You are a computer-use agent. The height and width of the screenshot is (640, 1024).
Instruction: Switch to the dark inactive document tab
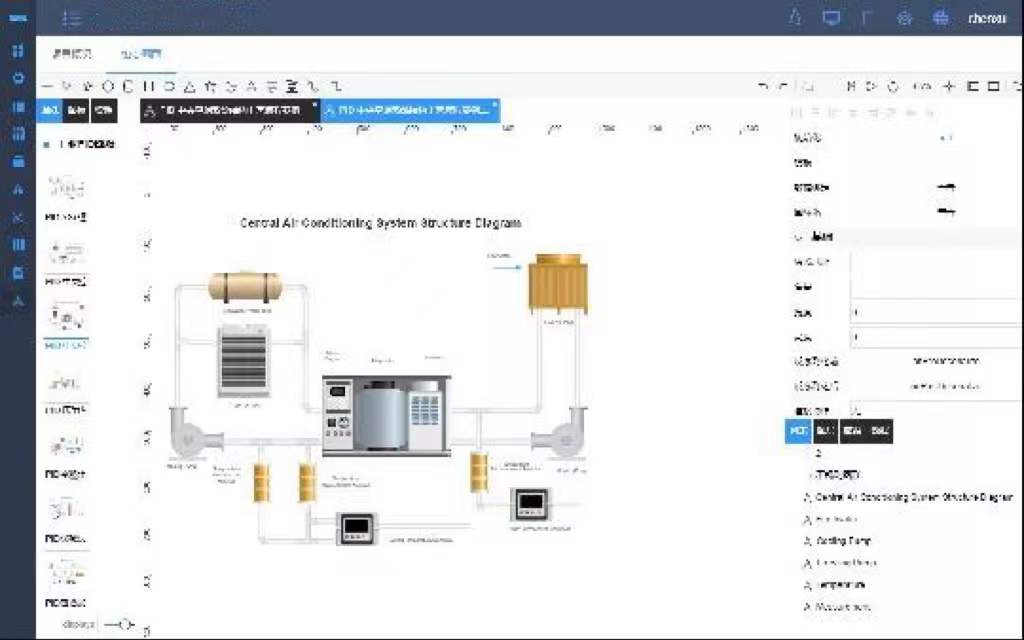tap(230, 110)
